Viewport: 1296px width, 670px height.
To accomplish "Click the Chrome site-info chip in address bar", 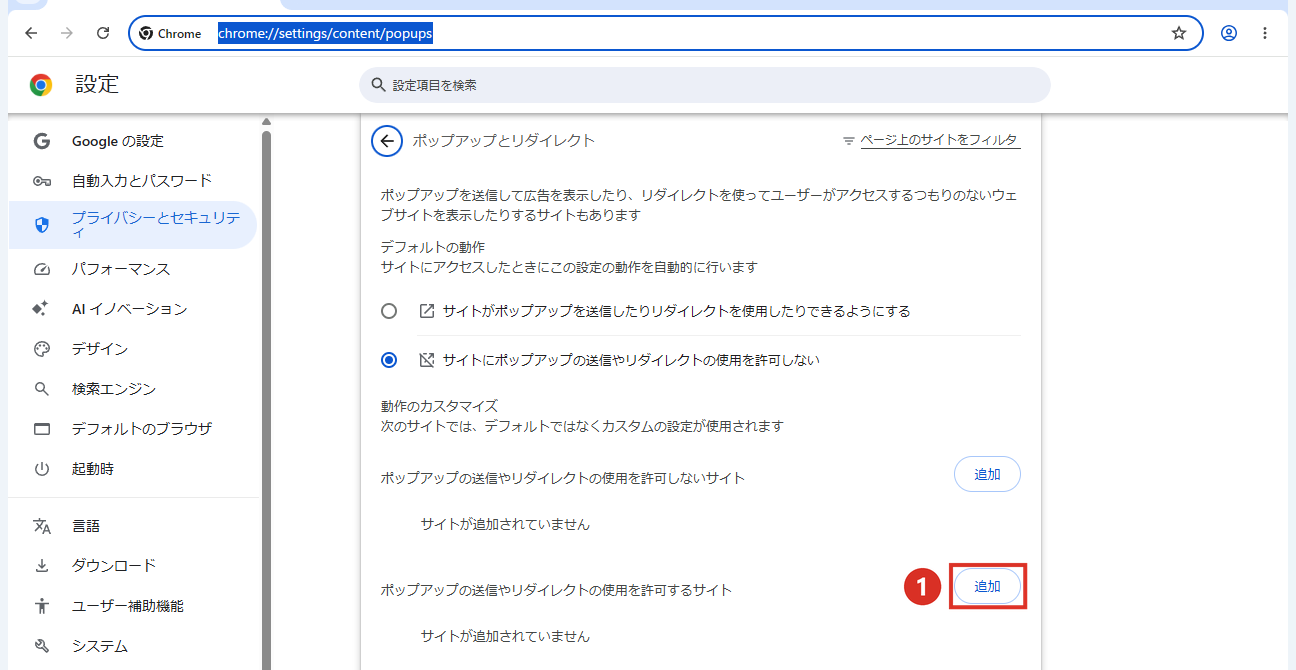I will click(x=171, y=33).
